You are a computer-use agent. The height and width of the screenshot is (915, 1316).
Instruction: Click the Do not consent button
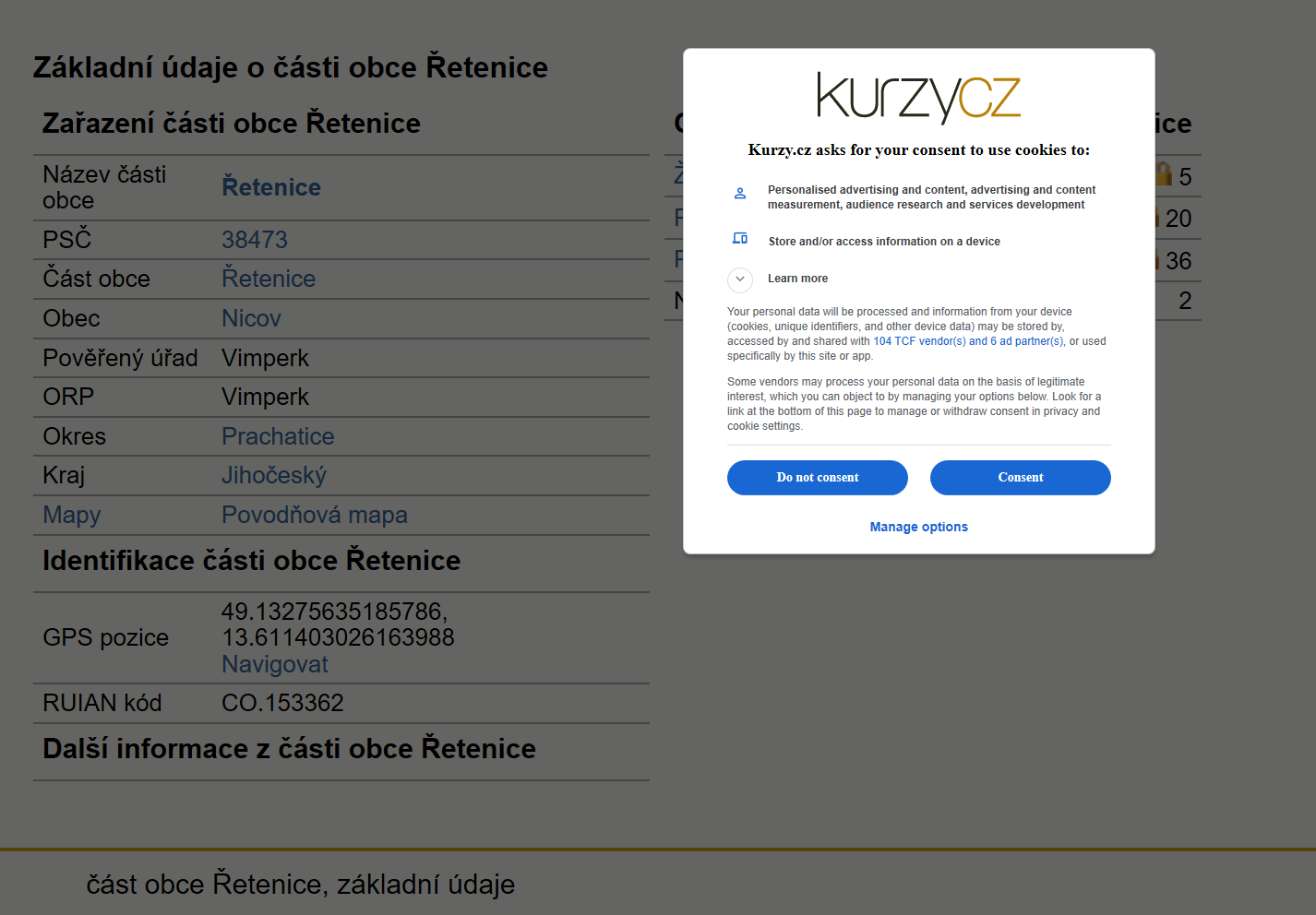pyautogui.click(x=818, y=478)
